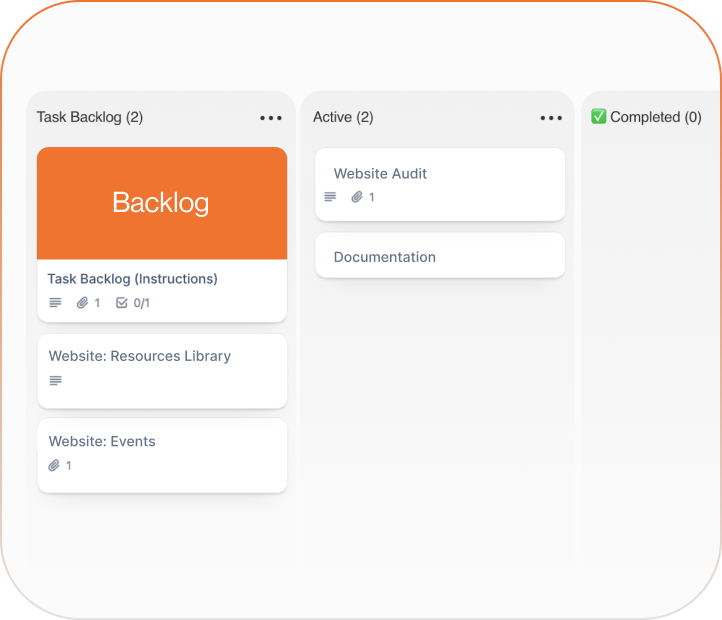Viewport: 722px width, 620px height.
Task: Open the Website: Resources Library card
Action: (140, 356)
